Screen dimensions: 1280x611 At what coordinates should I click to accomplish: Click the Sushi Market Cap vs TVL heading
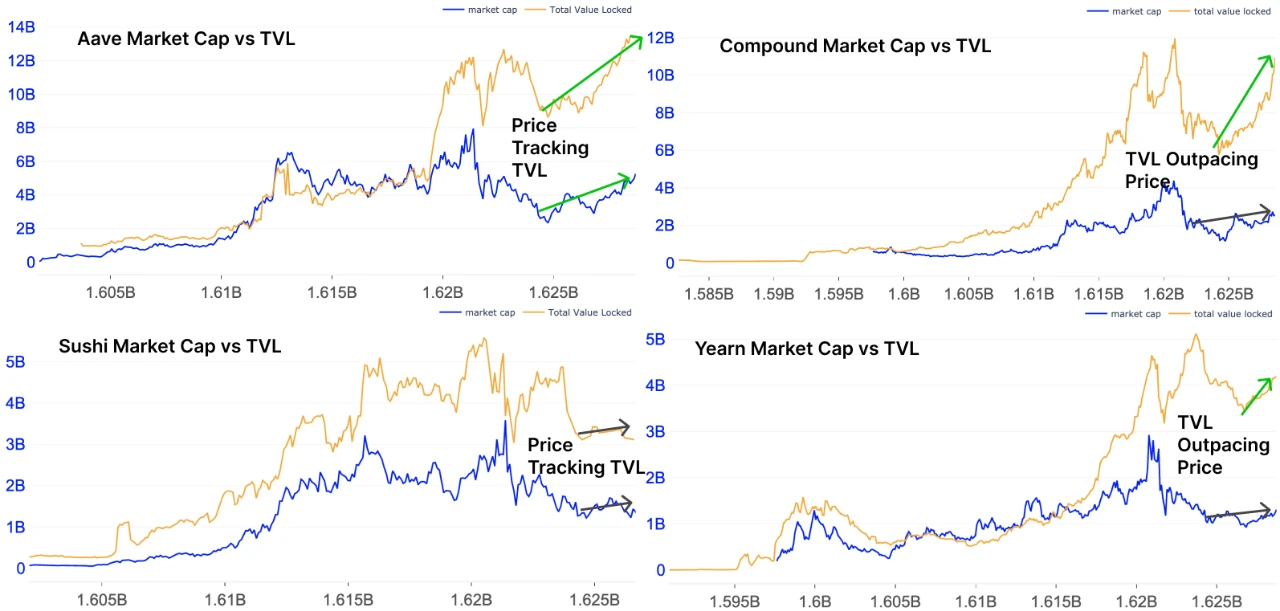[x=170, y=346]
